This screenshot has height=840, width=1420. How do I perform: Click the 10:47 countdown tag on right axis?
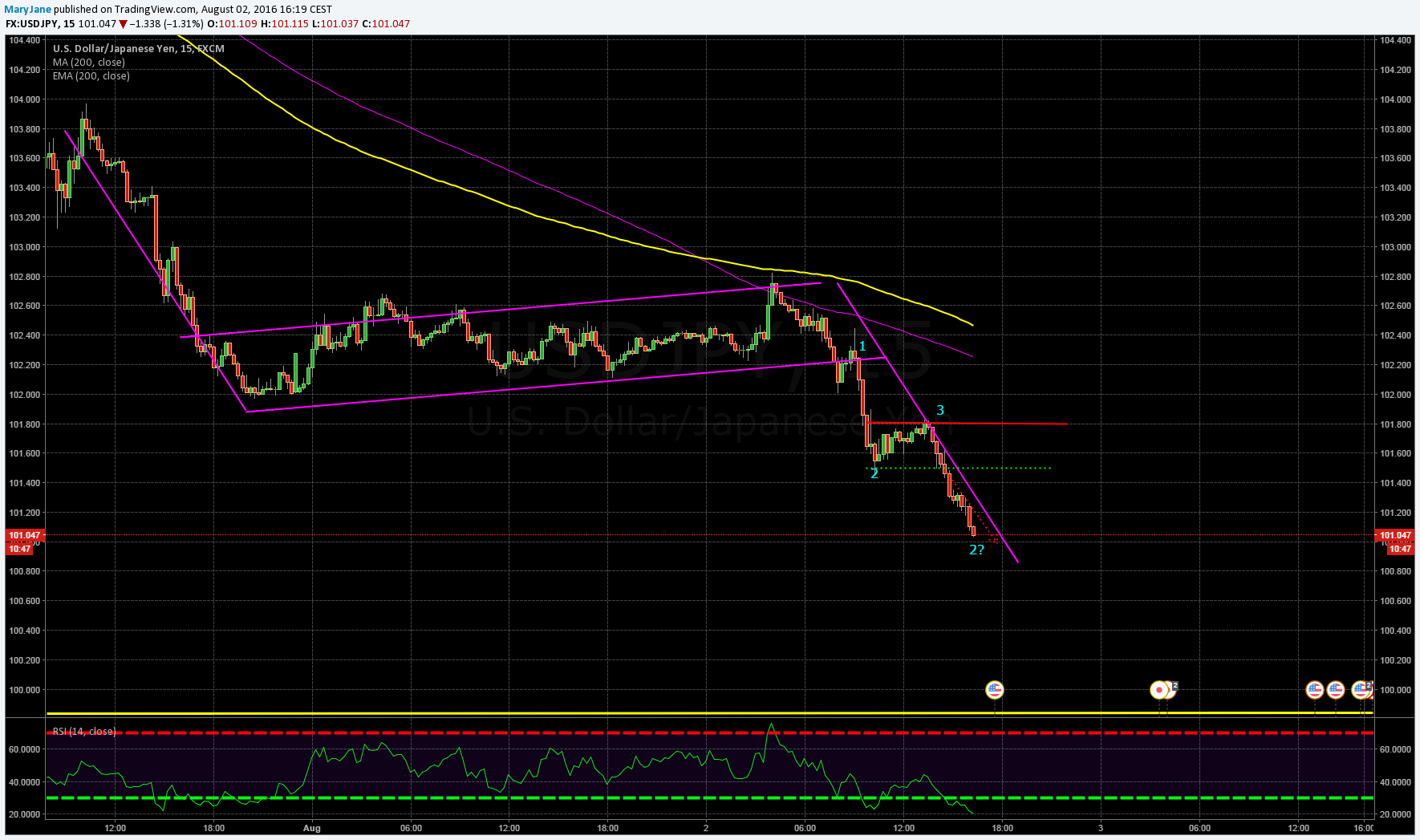(1400, 549)
